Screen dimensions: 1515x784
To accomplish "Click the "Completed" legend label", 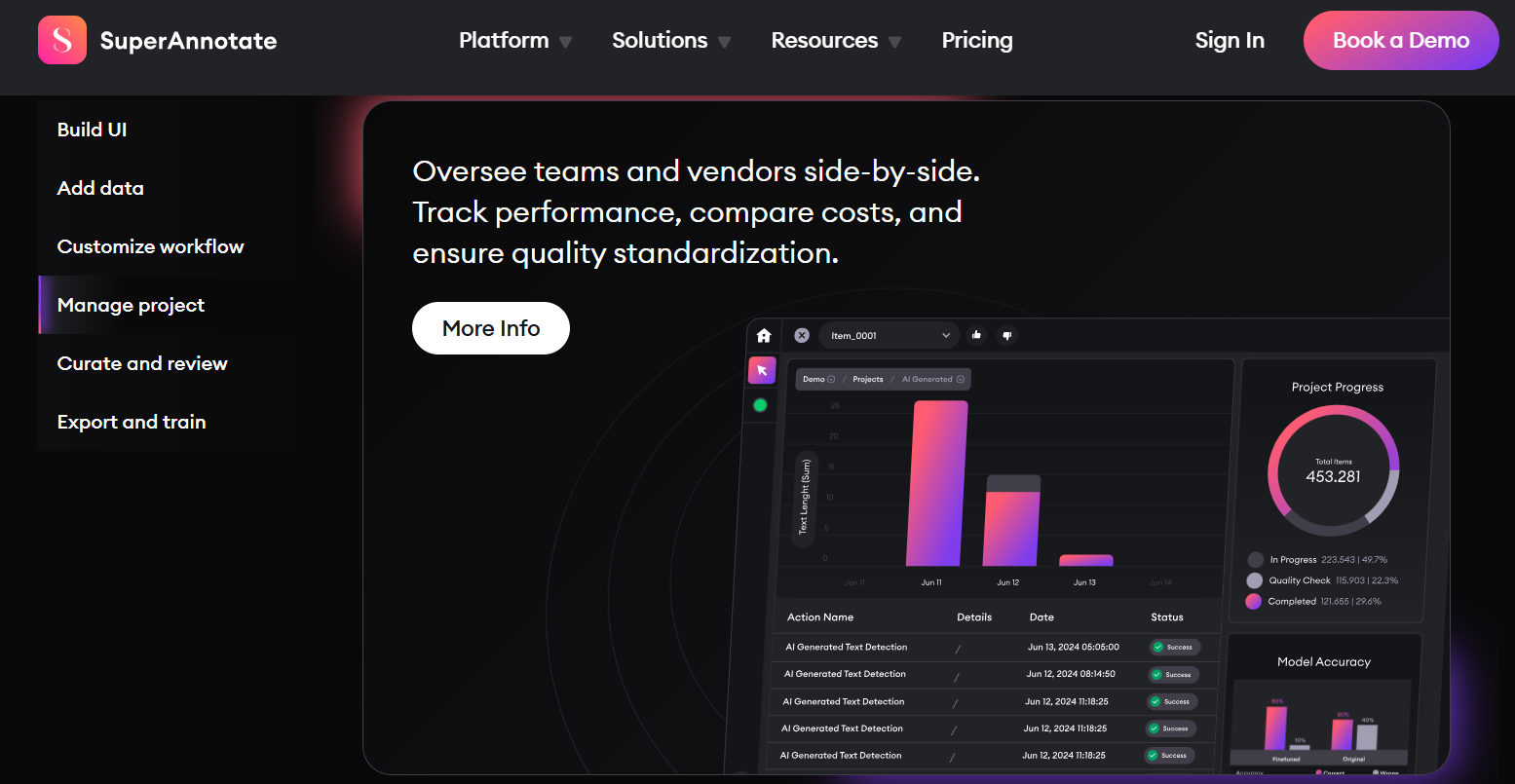I will [x=1292, y=602].
